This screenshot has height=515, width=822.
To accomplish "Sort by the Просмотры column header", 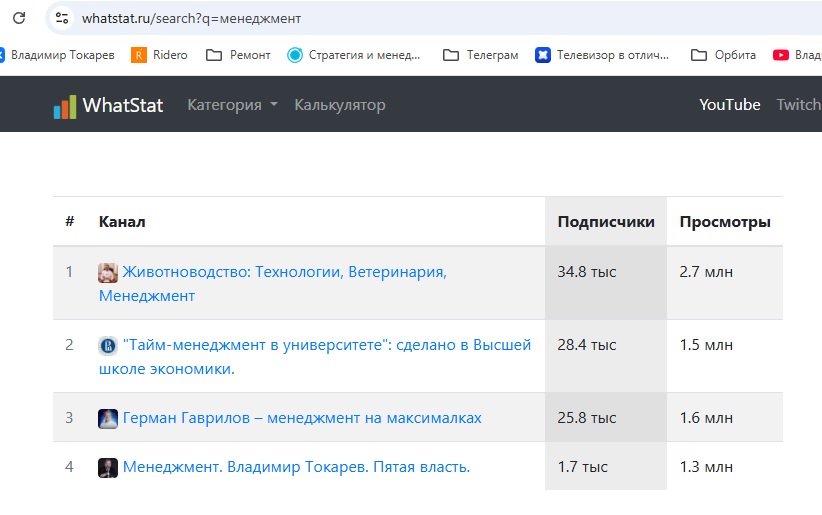I will pyautogui.click(x=725, y=222).
